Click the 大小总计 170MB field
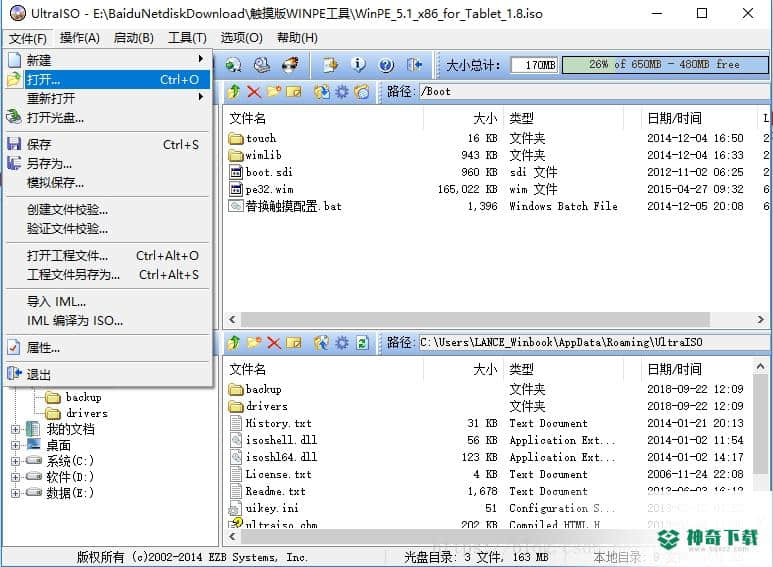The width and height of the screenshot is (773, 567). point(534,65)
